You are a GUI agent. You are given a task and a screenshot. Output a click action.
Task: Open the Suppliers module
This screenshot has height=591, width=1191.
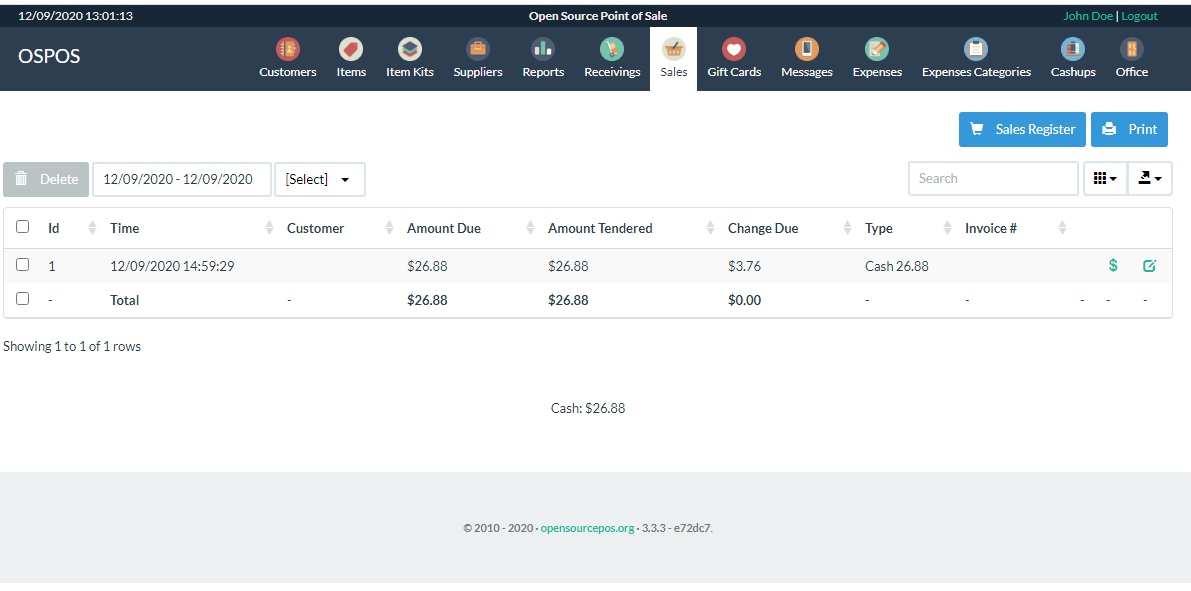[x=477, y=58]
